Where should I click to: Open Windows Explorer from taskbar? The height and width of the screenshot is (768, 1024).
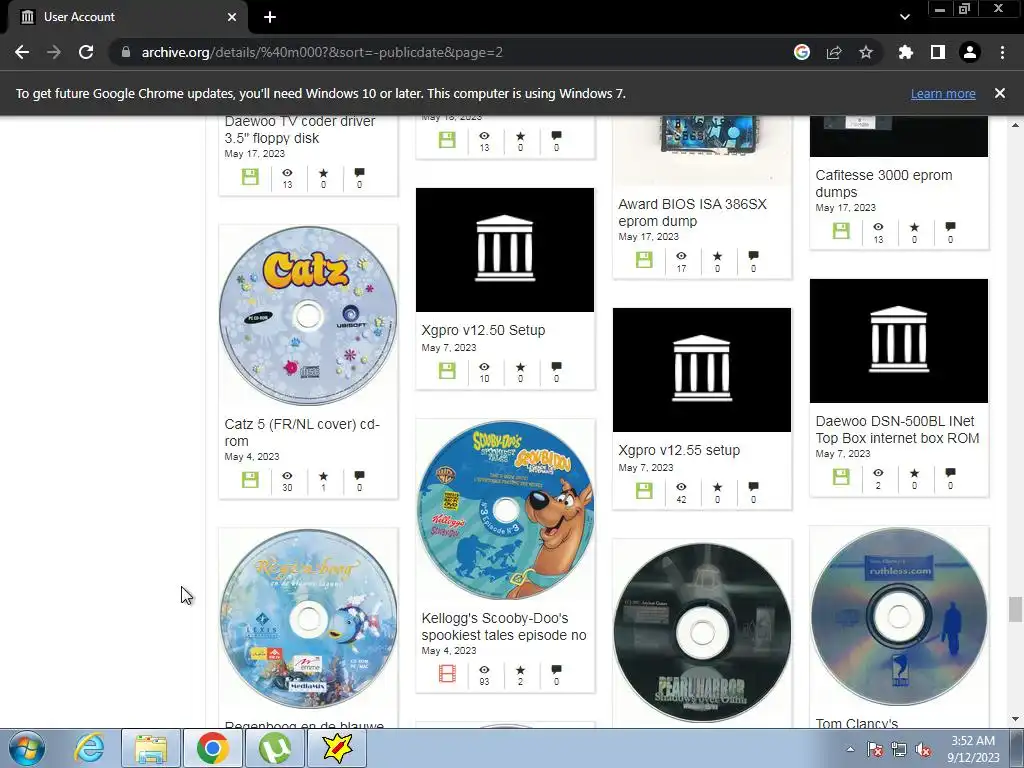[x=151, y=748]
